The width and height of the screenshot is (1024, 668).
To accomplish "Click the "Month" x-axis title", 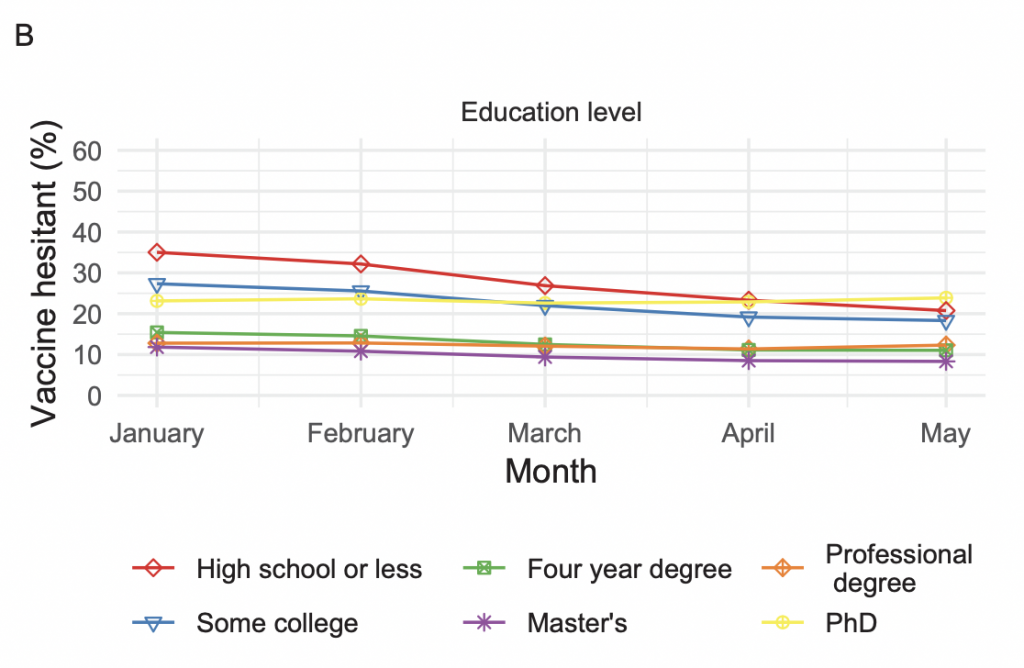I will coord(550,471).
